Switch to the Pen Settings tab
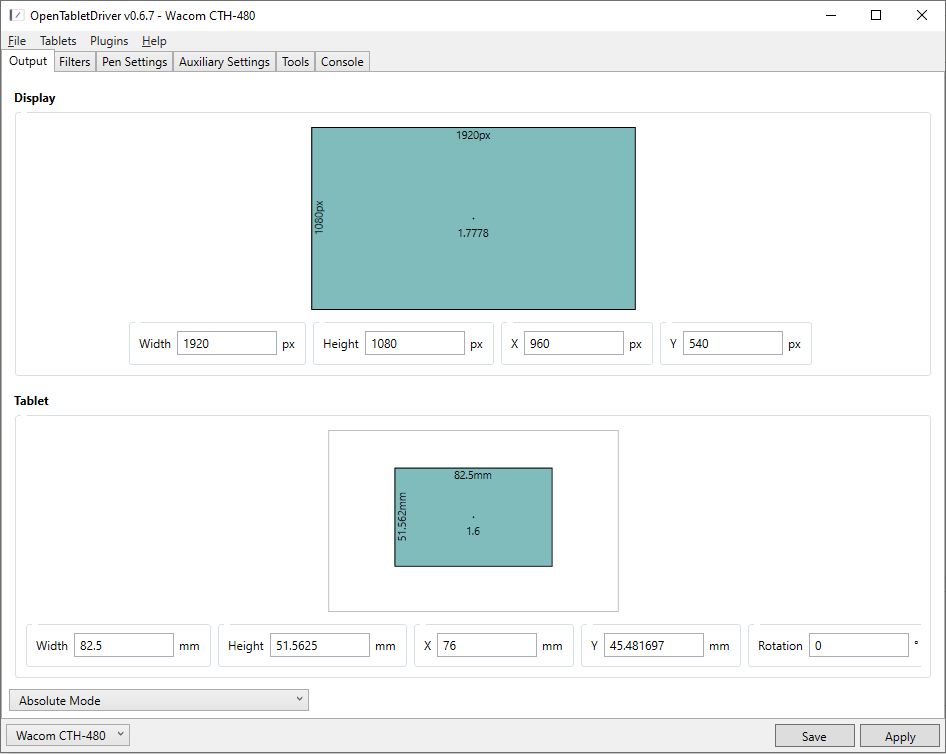946x754 pixels. tap(135, 62)
